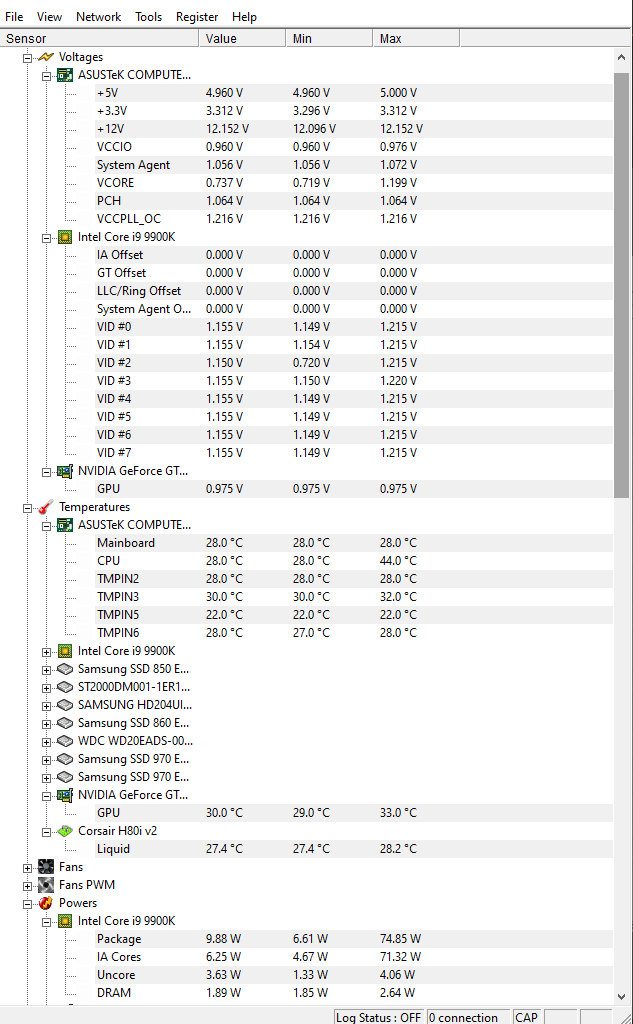The width and height of the screenshot is (633, 1024).
Task: Click the Voltages lightning bolt icon
Action: (46, 57)
